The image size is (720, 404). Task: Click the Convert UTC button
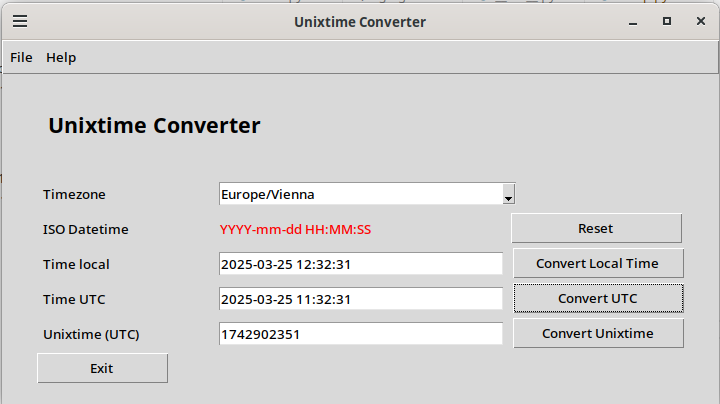point(598,298)
